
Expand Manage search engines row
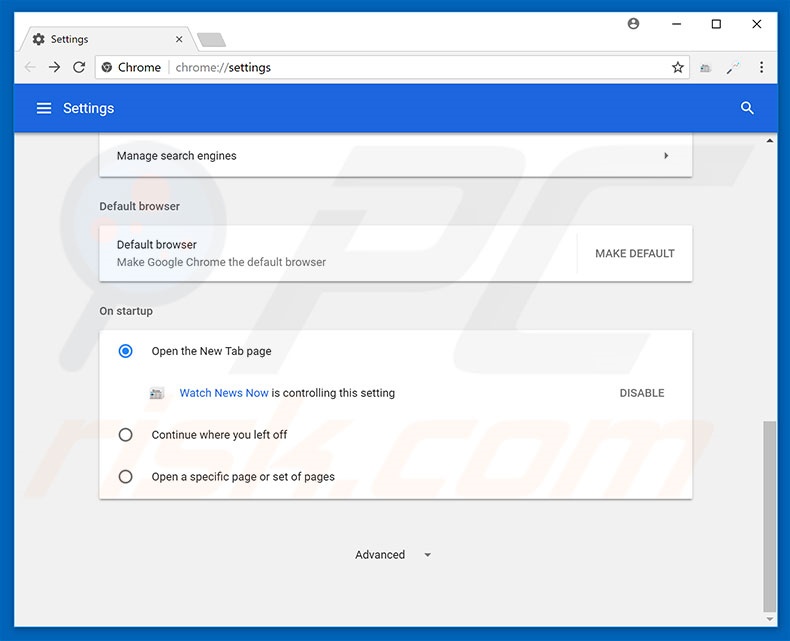[666, 156]
